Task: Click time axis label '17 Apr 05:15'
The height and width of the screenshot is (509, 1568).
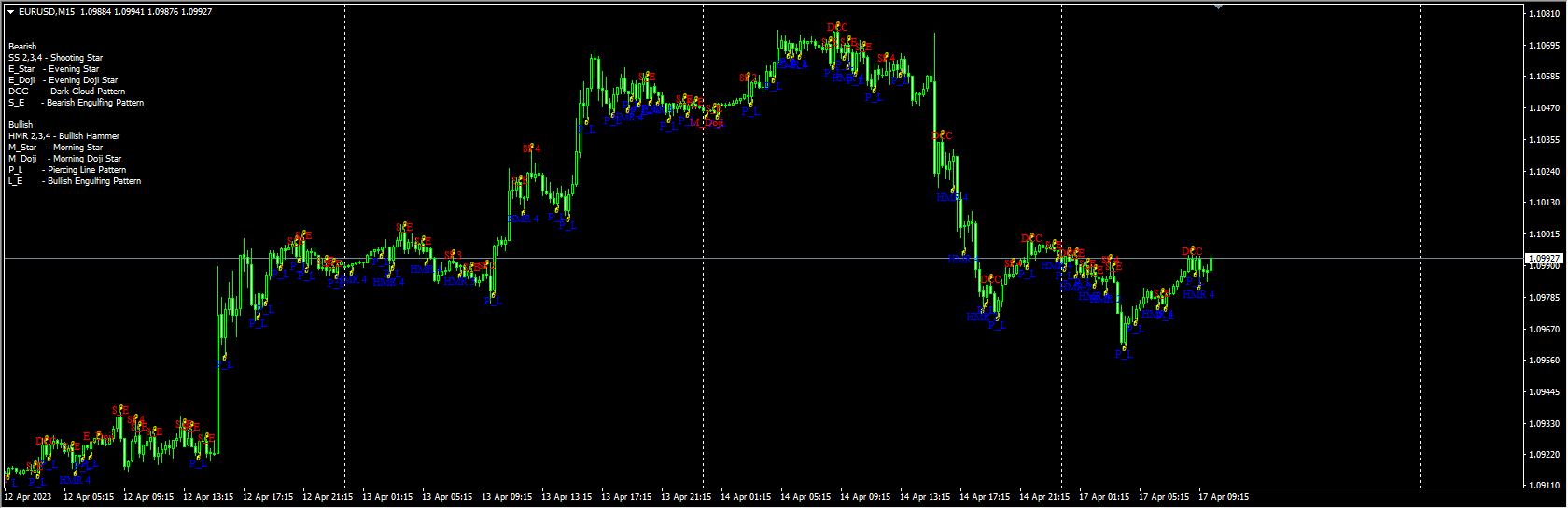Action: click(x=1164, y=497)
